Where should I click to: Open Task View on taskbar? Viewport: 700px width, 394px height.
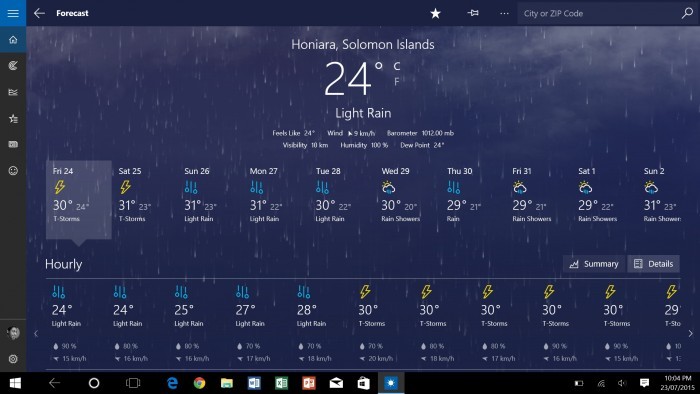point(133,383)
